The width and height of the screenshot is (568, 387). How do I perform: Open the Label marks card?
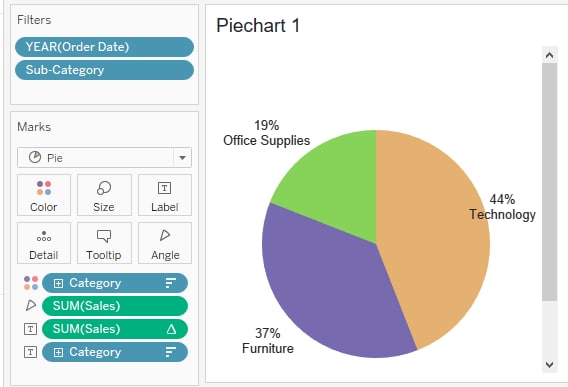165,195
